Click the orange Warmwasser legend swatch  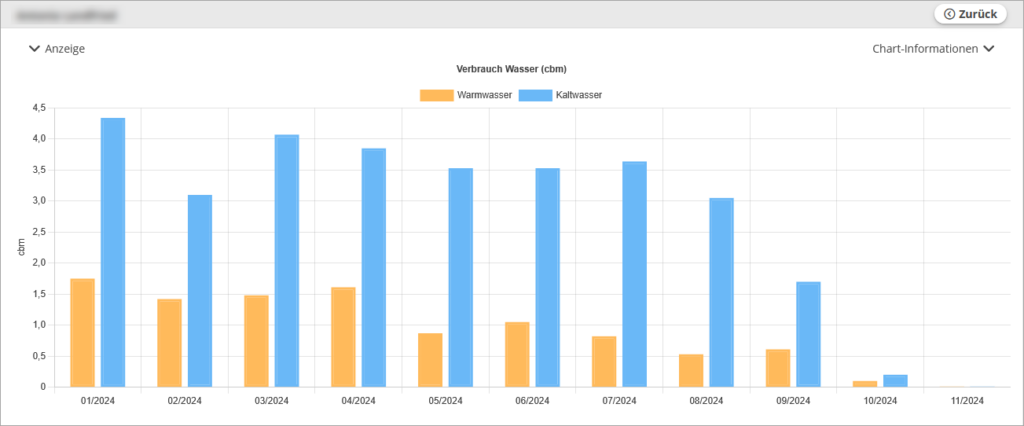(436, 95)
